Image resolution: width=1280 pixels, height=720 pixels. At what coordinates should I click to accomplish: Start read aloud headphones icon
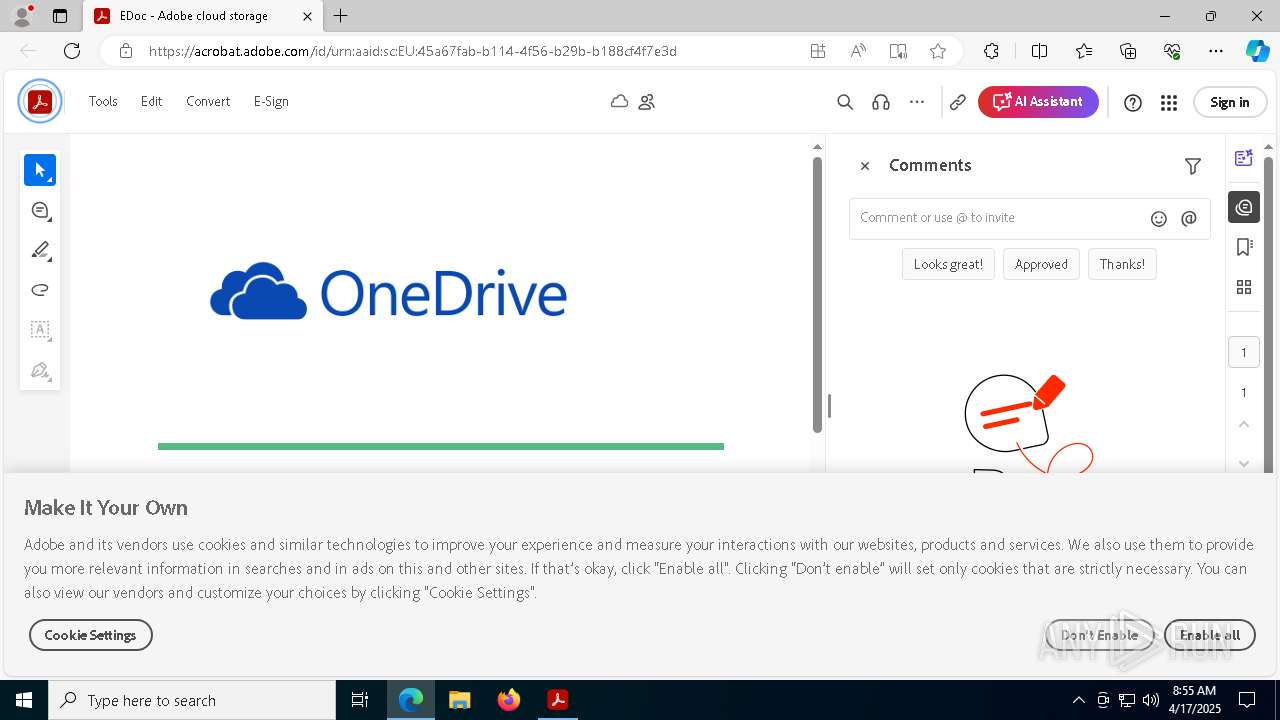point(881,102)
